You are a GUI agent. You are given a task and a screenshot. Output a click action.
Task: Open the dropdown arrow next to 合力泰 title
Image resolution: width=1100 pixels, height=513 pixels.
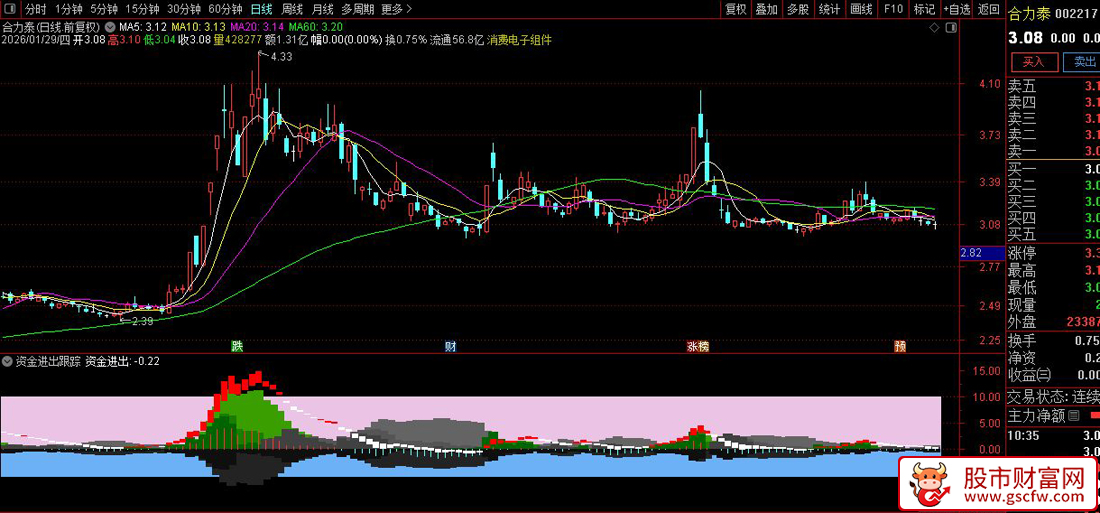coord(109,27)
